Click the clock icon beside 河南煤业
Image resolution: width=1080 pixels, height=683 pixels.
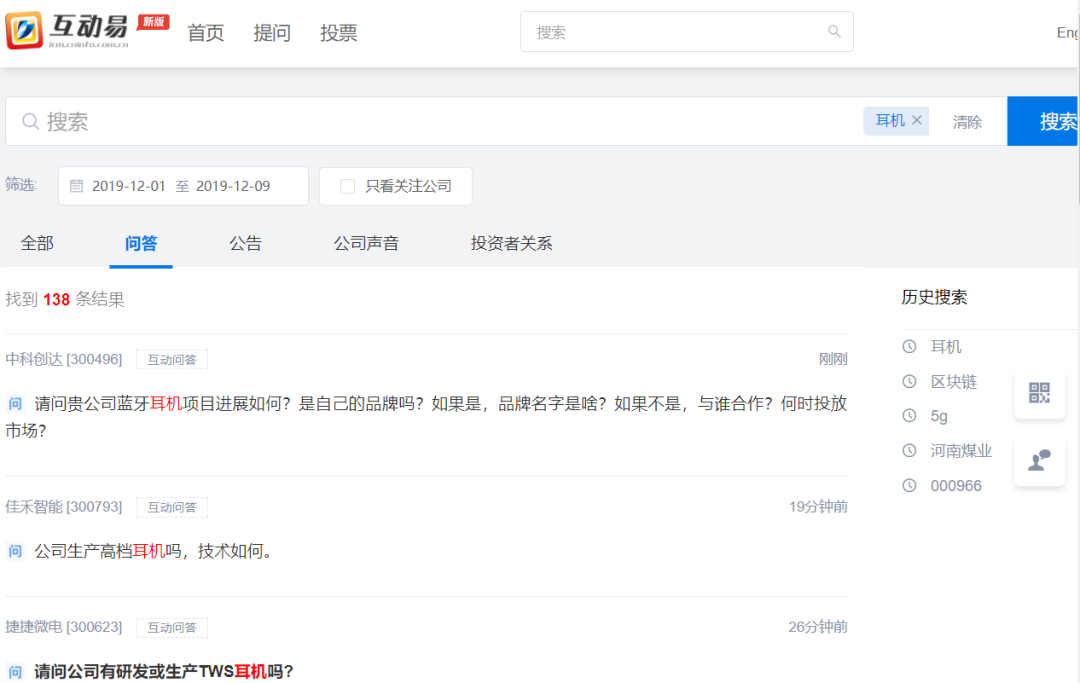(x=909, y=450)
